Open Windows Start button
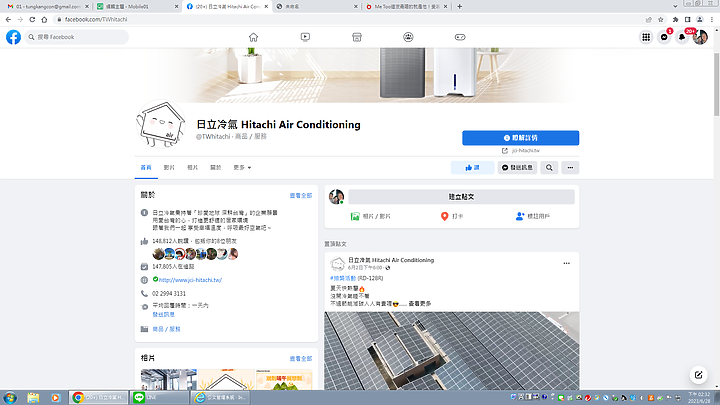The image size is (720, 405). pyautogui.click(x=10, y=397)
